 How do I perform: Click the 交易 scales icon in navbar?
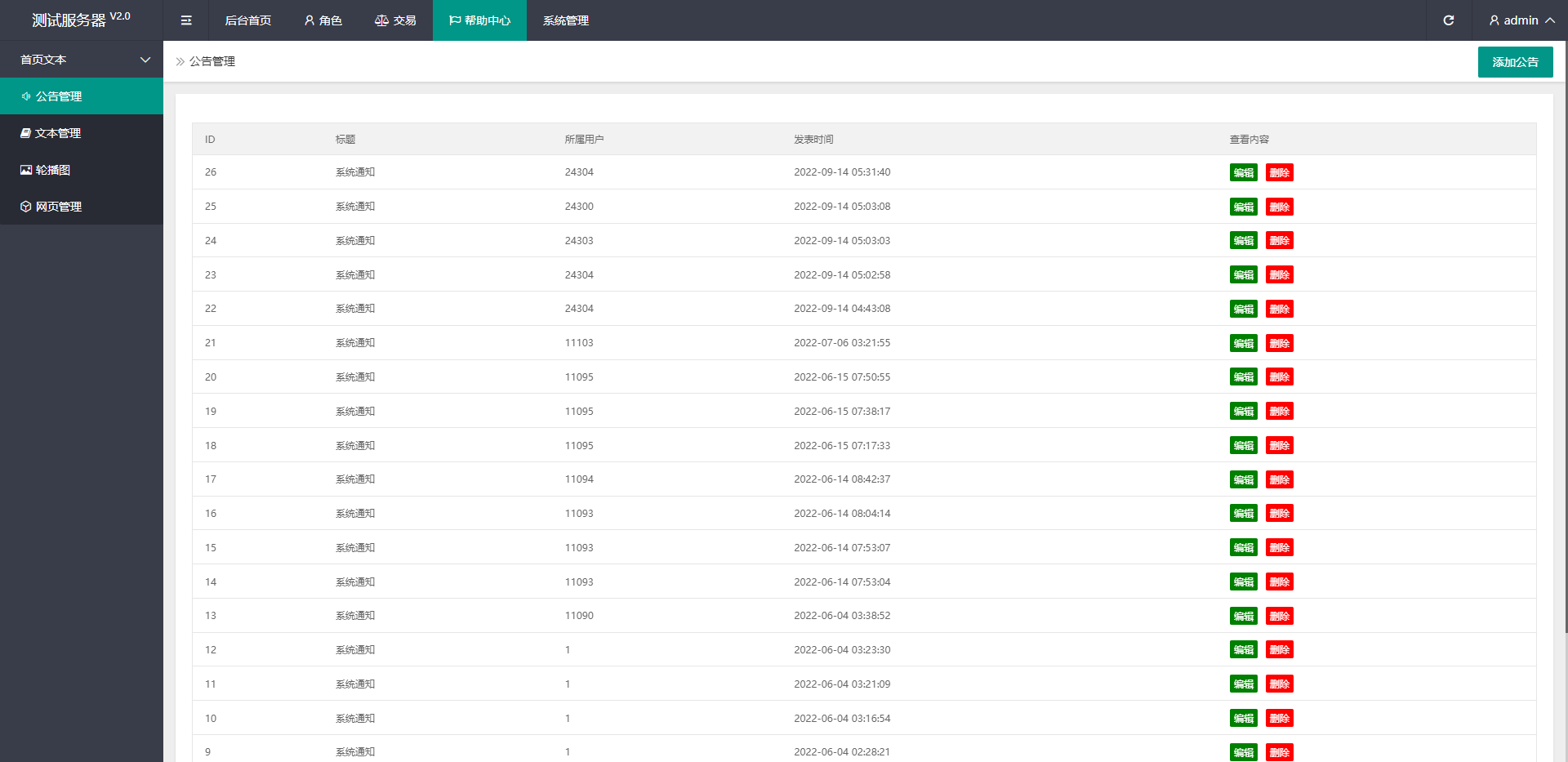pyautogui.click(x=381, y=20)
